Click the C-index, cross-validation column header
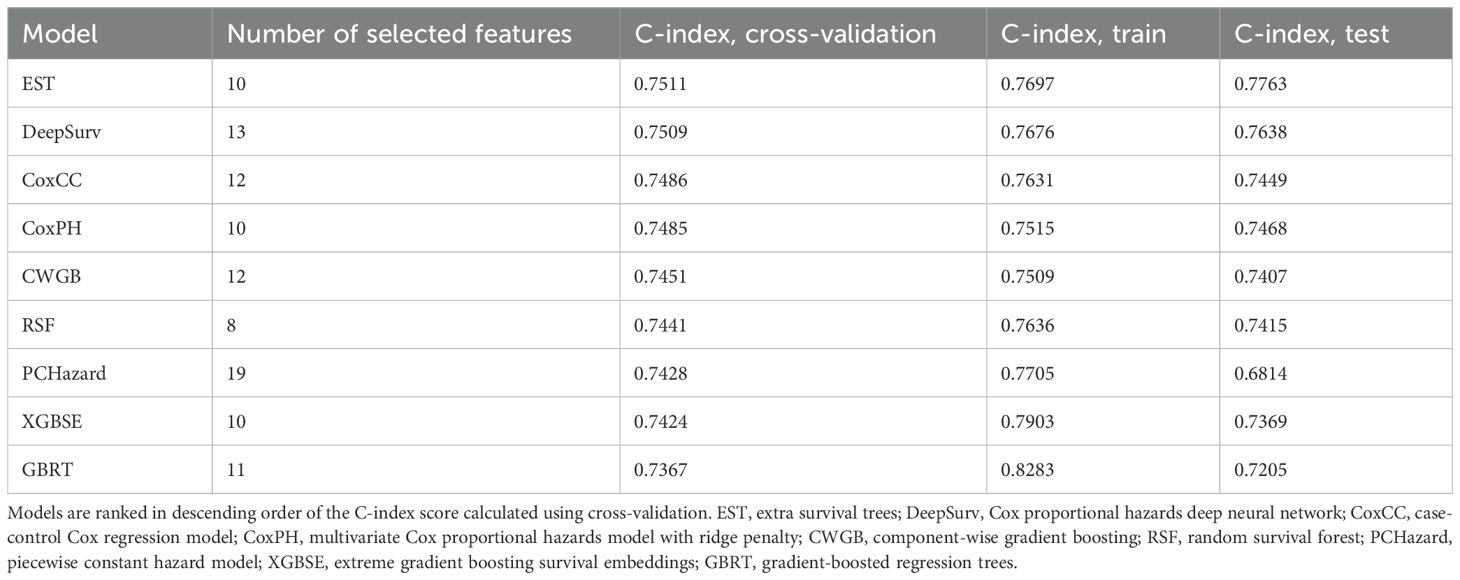 [785, 34]
